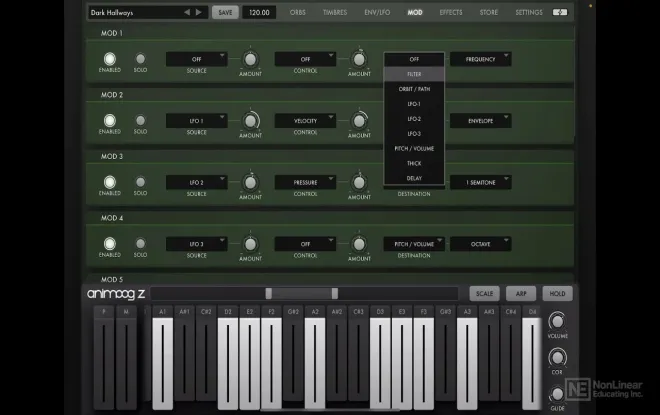Open MOD 4 LFO 3 source dropdown
Image resolution: width=660 pixels, height=415 pixels.
(197, 244)
